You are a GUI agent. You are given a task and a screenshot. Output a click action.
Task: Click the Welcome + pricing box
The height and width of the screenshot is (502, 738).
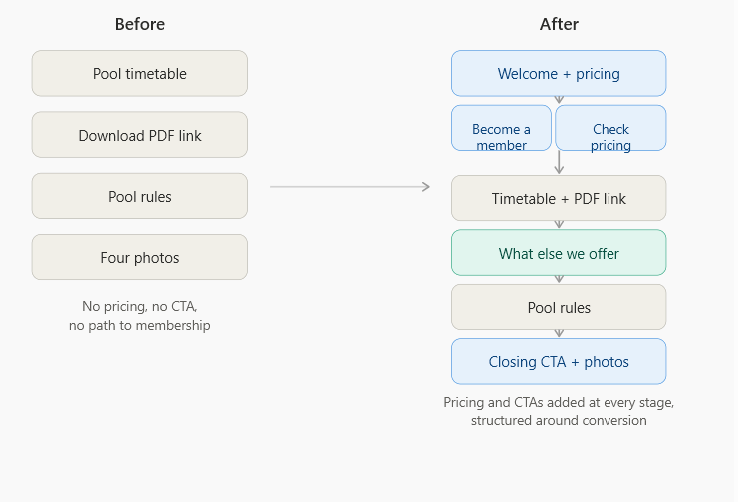pyautogui.click(x=559, y=73)
